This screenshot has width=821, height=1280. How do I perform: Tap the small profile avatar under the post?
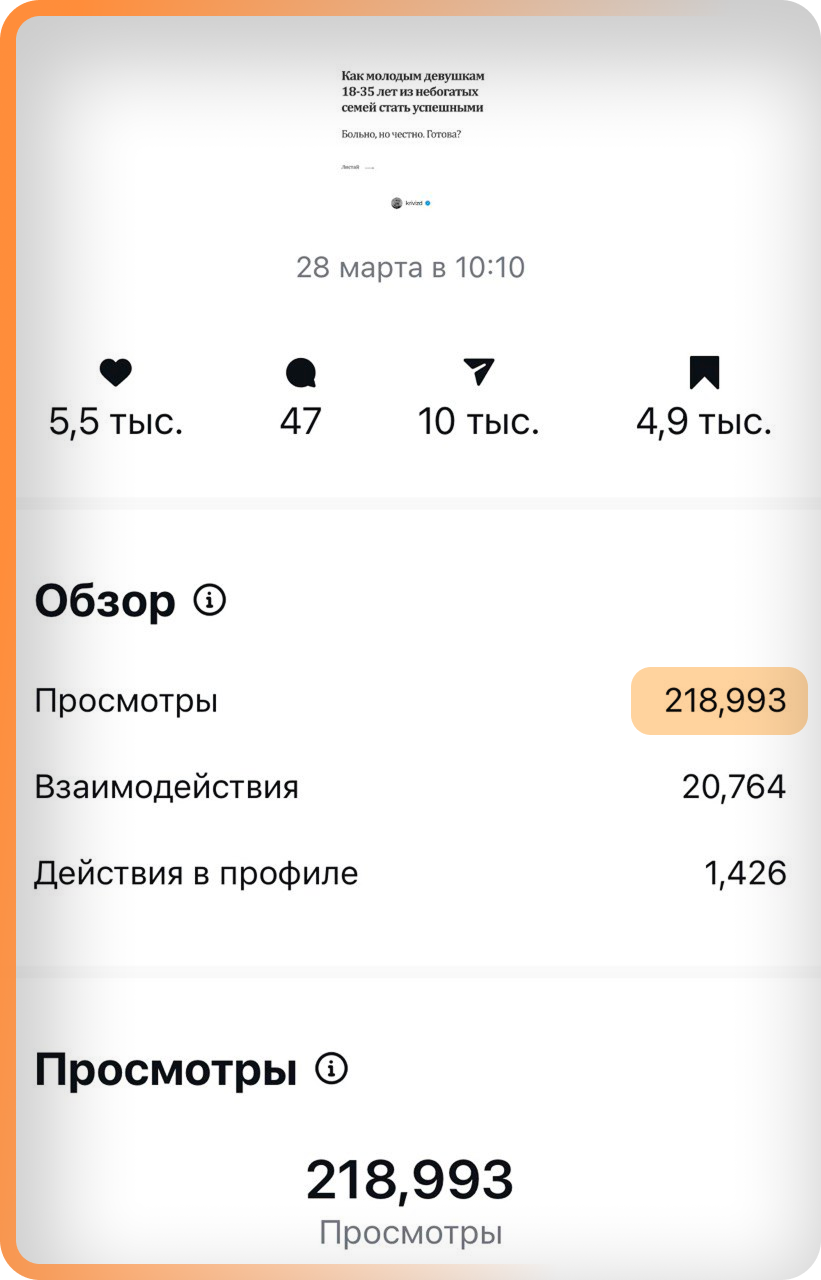tap(397, 203)
